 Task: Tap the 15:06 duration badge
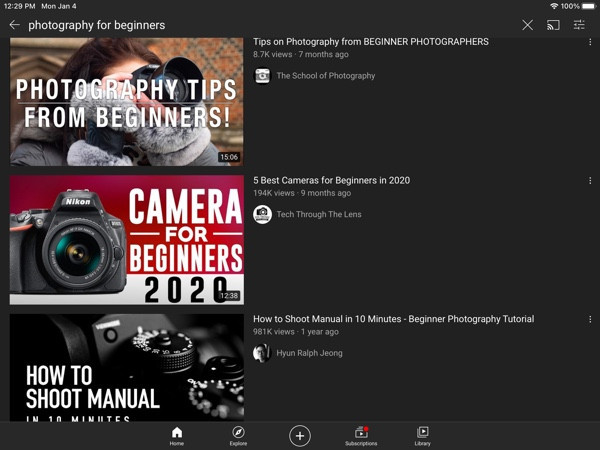(229, 157)
